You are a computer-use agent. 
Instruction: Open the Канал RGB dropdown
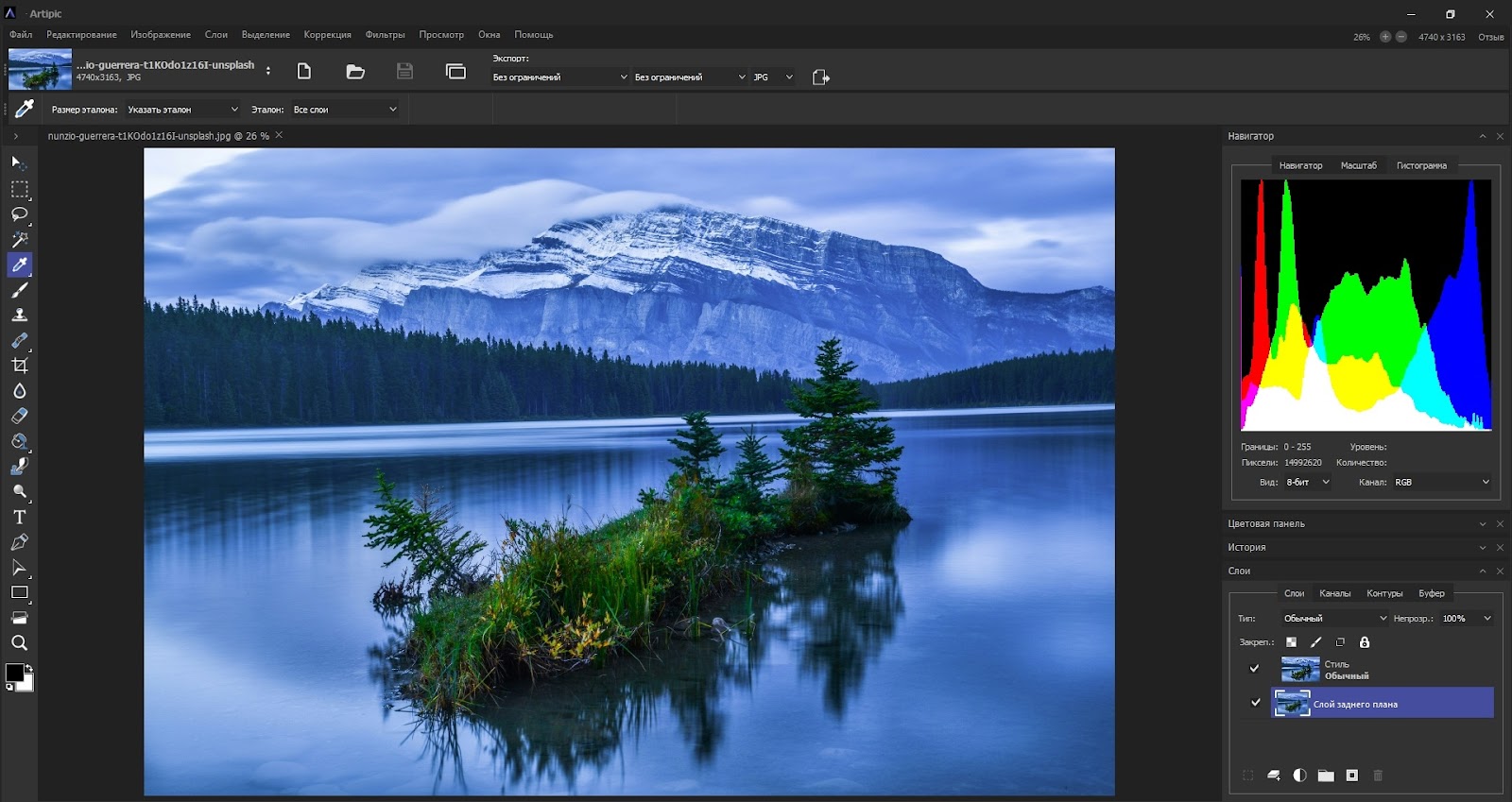click(x=1441, y=483)
